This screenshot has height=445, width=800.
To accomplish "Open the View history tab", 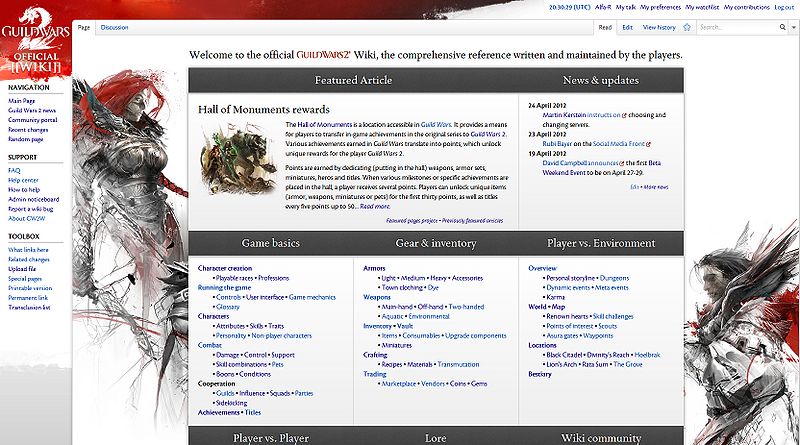I will tap(659, 28).
